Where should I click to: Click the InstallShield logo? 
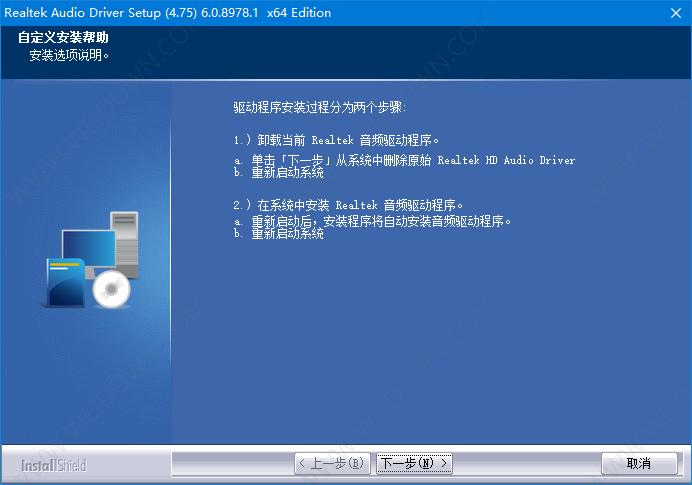(x=53, y=465)
